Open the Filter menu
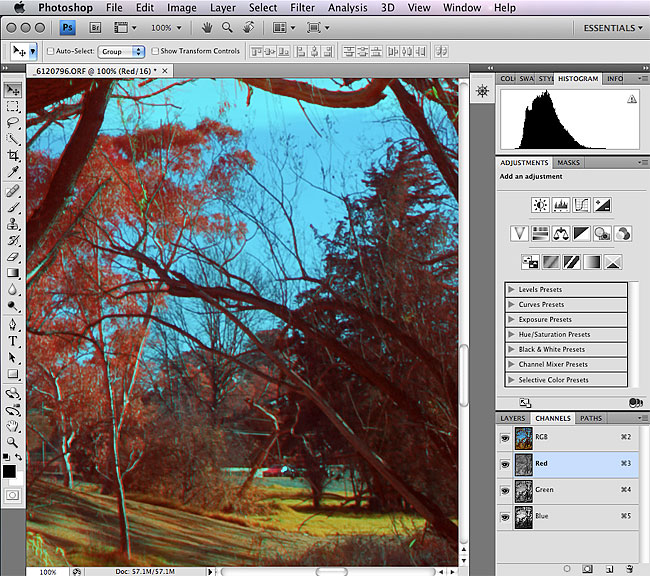Viewport: 650px width, 576px height. click(x=302, y=7)
